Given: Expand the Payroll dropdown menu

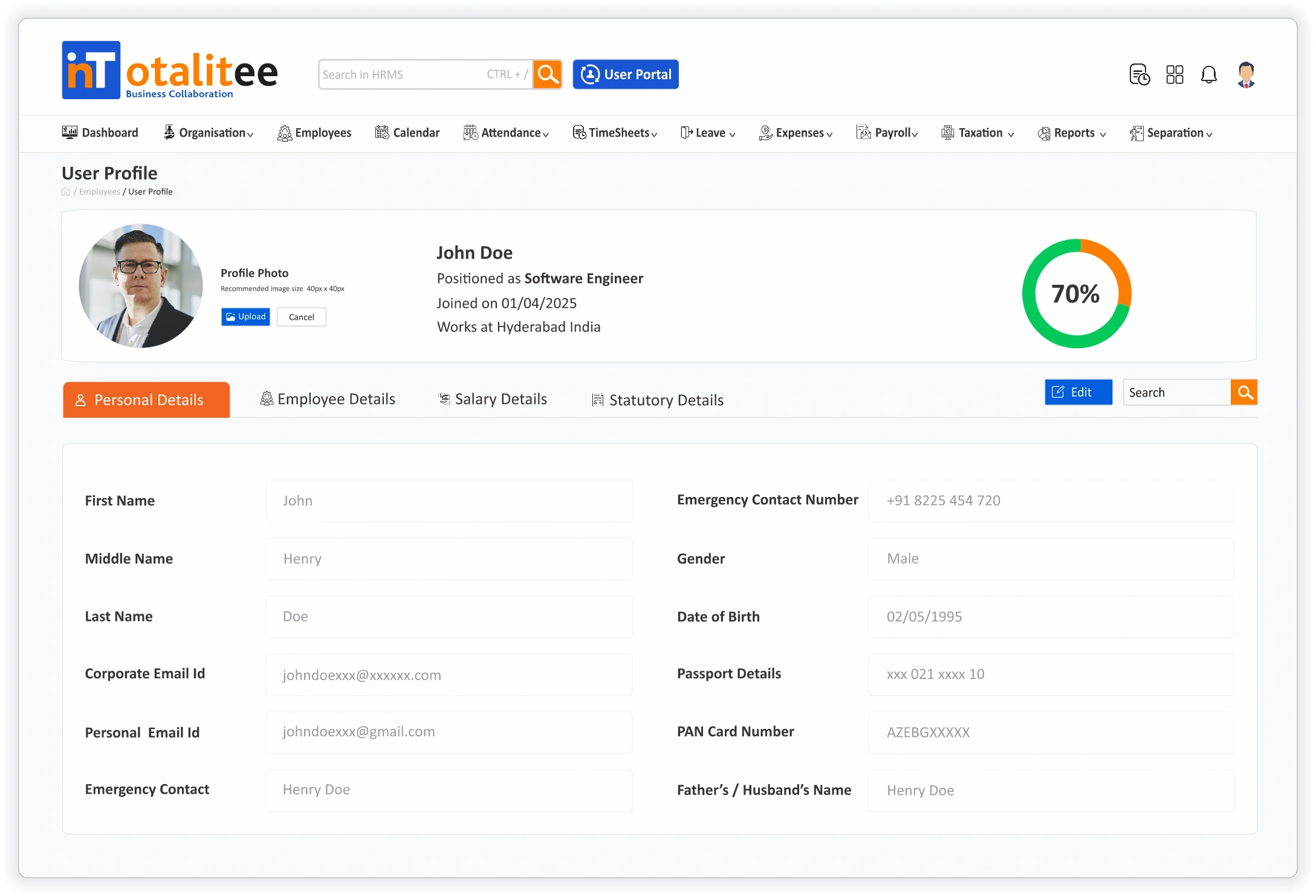Looking at the screenshot, I should (x=887, y=133).
